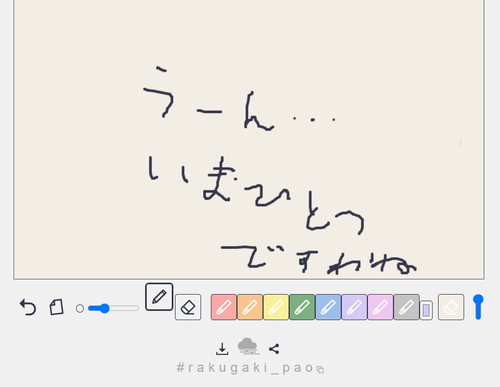Share the drawing with the share icon
This screenshot has height=387, width=500.
(274, 349)
